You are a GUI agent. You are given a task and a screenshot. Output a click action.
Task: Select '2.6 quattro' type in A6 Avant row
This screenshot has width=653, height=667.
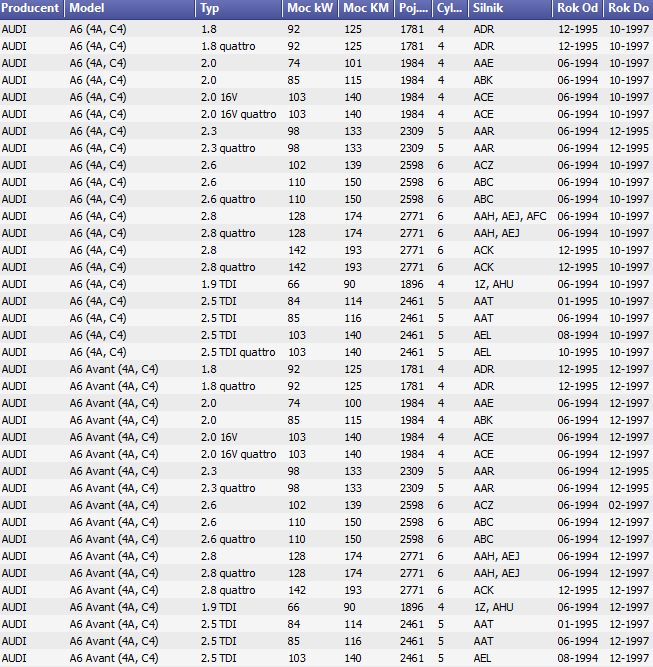[228, 539]
